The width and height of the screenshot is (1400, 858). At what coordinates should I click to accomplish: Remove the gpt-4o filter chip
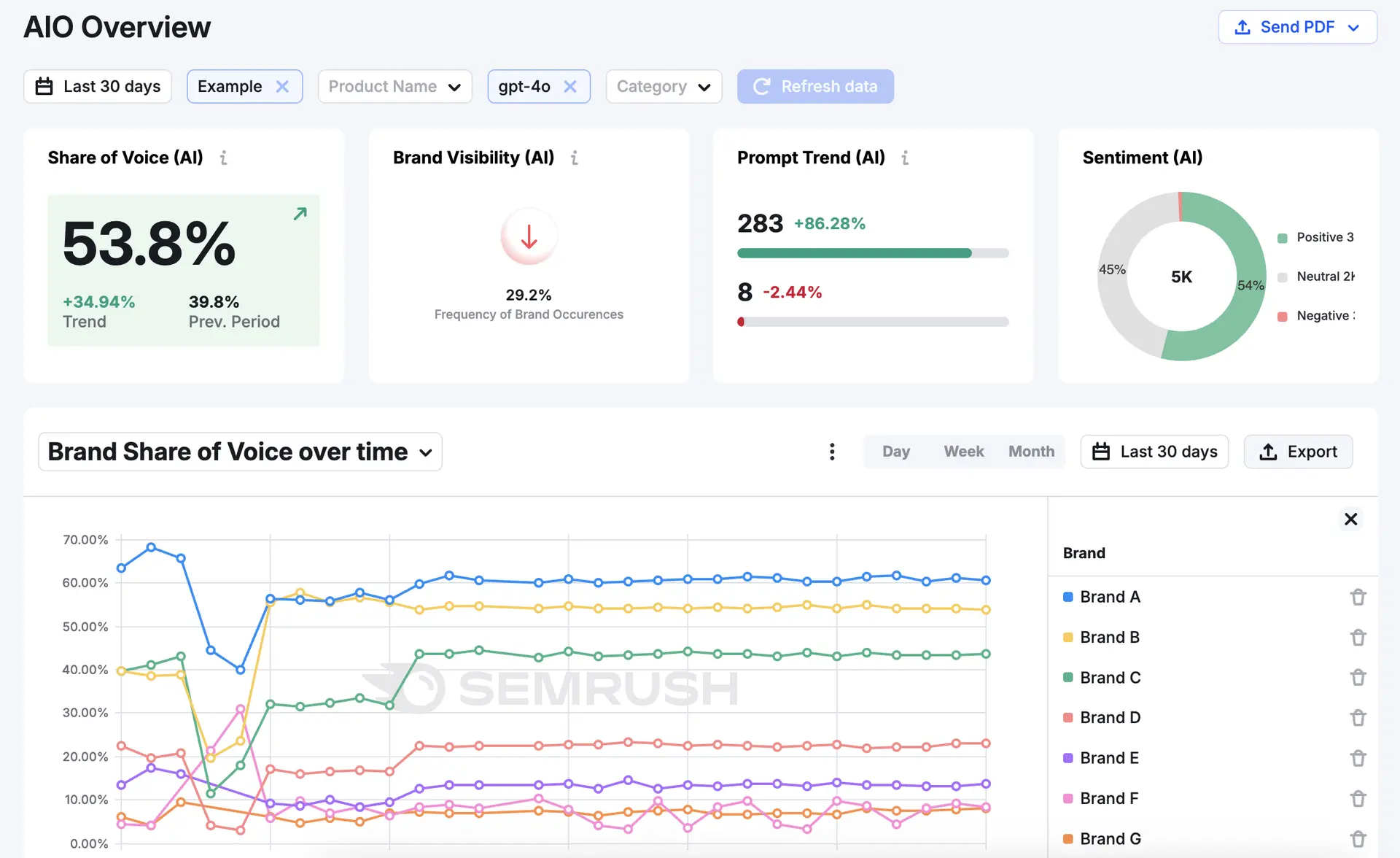tap(571, 86)
